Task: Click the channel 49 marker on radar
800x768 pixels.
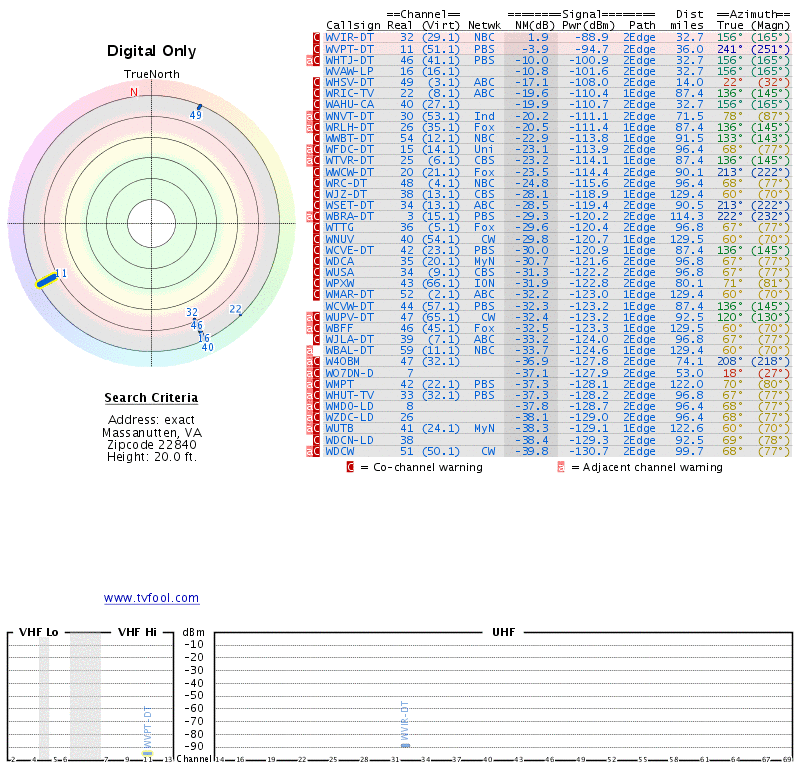Action: [198, 107]
